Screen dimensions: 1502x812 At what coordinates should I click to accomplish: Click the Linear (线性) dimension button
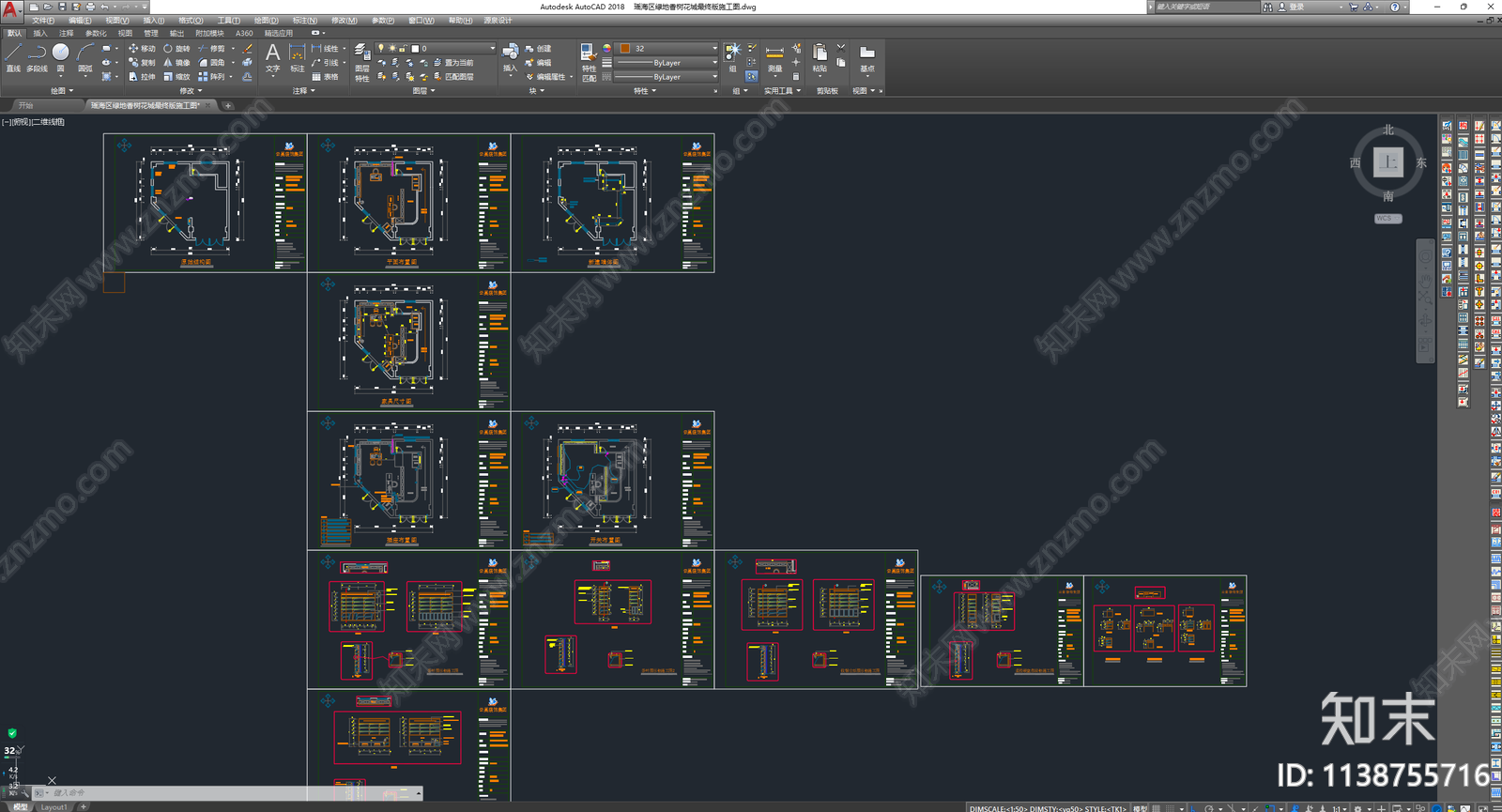(x=326, y=49)
